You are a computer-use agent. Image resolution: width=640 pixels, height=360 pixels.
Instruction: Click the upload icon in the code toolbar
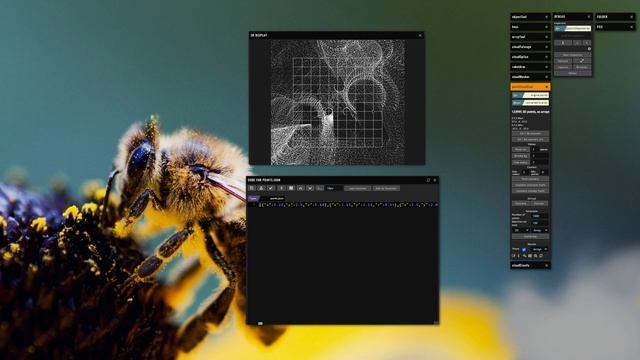pyautogui.click(x=261, y=188)
